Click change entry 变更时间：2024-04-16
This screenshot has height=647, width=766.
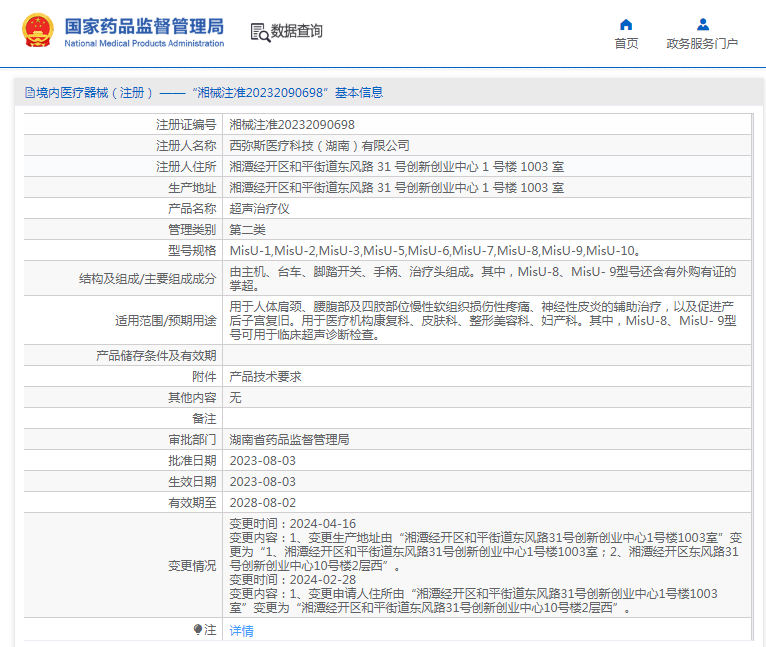[293, 524]
